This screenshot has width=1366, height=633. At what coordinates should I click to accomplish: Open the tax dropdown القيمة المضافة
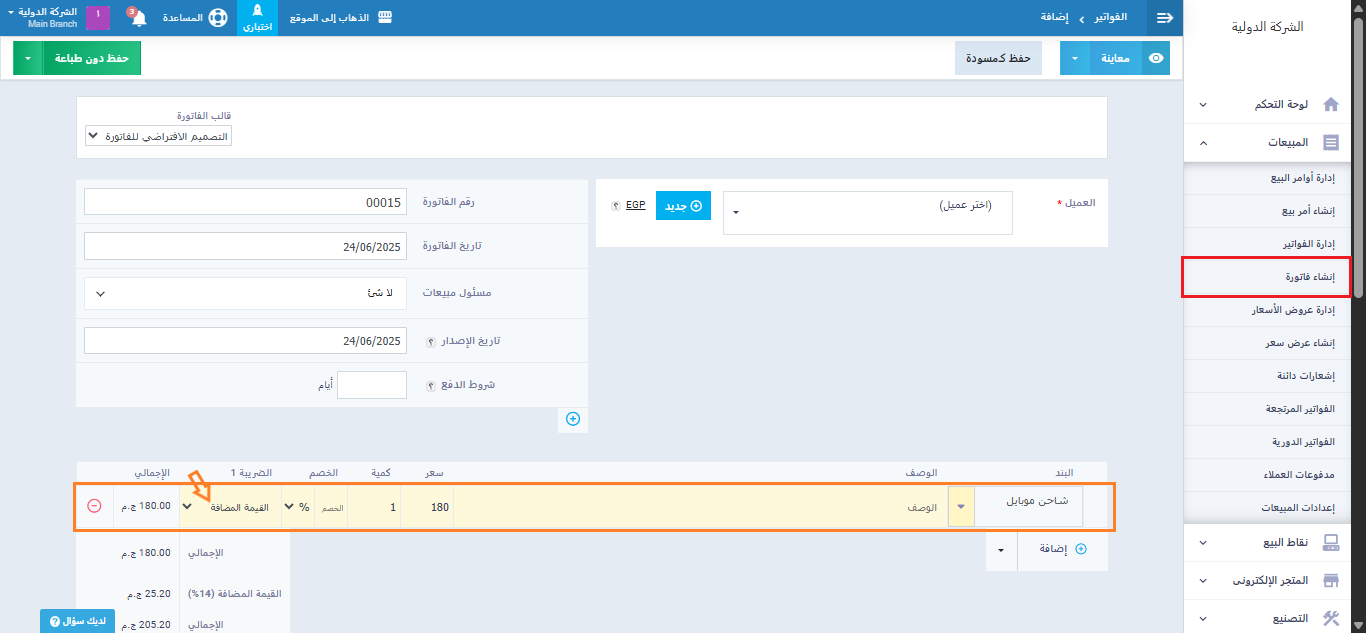tap(231, 507)
